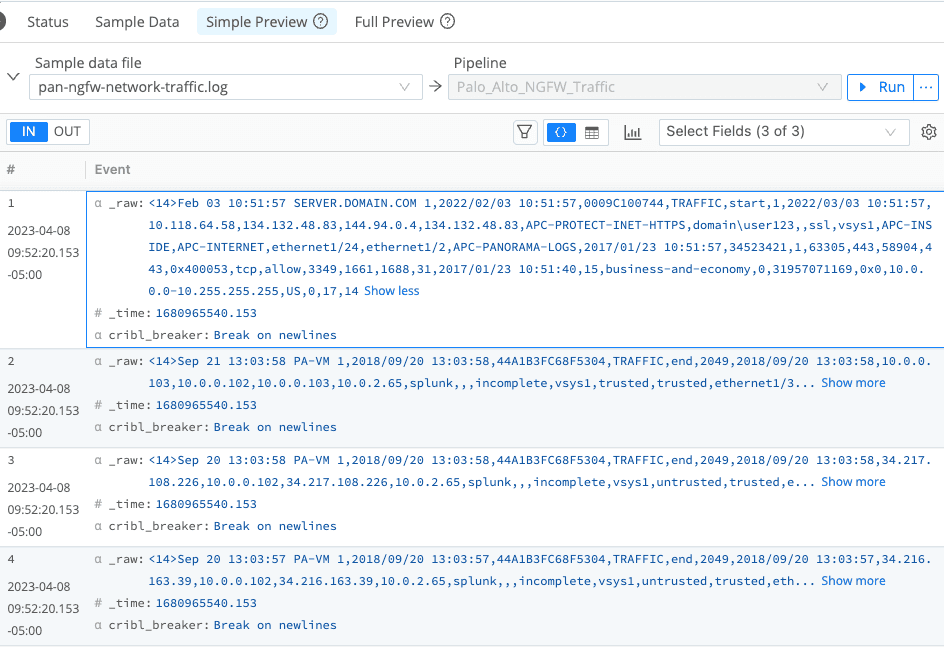Click Show less in event 1
944x647 pixels.
click(x=393, y=289)
